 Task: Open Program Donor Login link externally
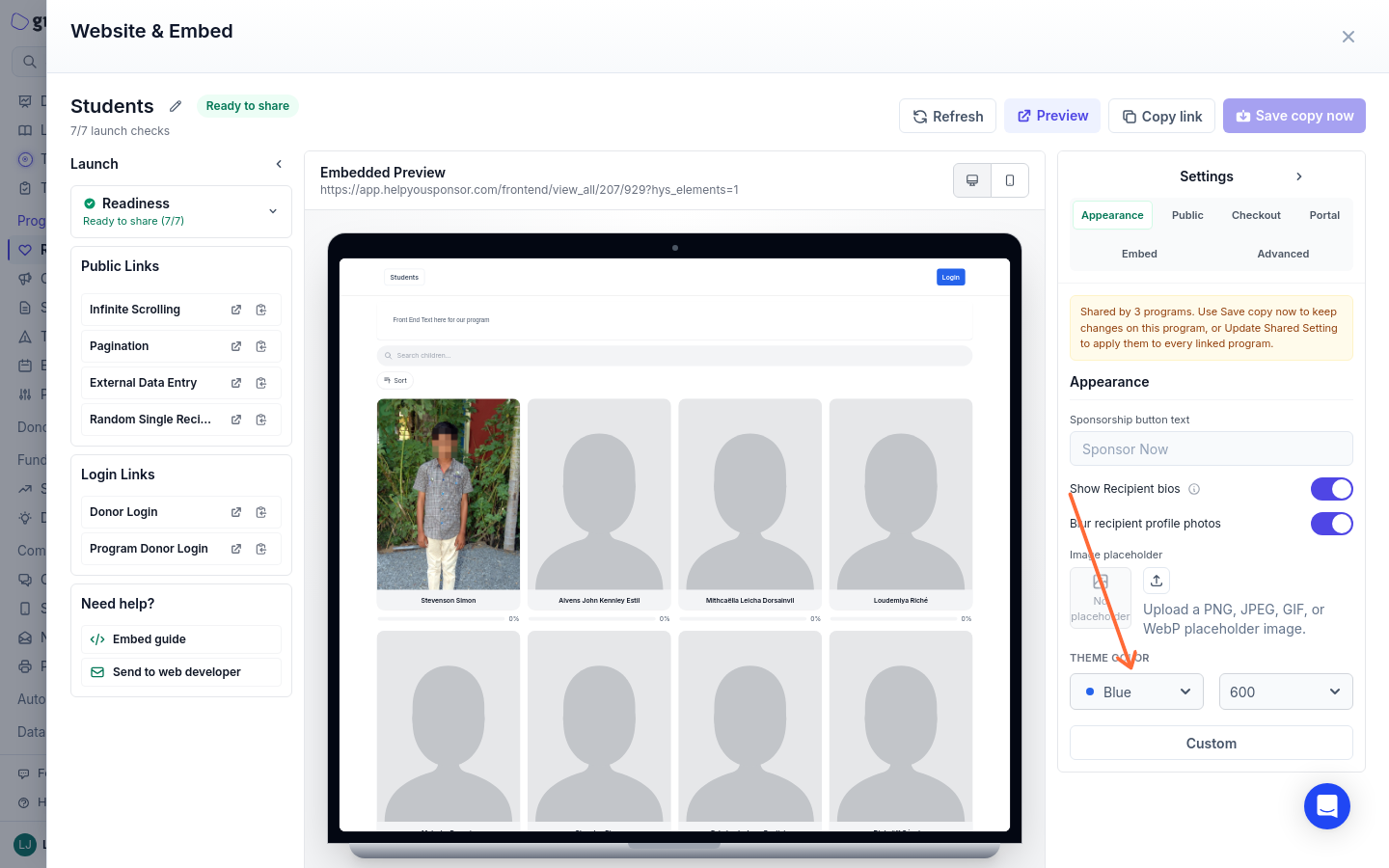(x=236, y=549)
